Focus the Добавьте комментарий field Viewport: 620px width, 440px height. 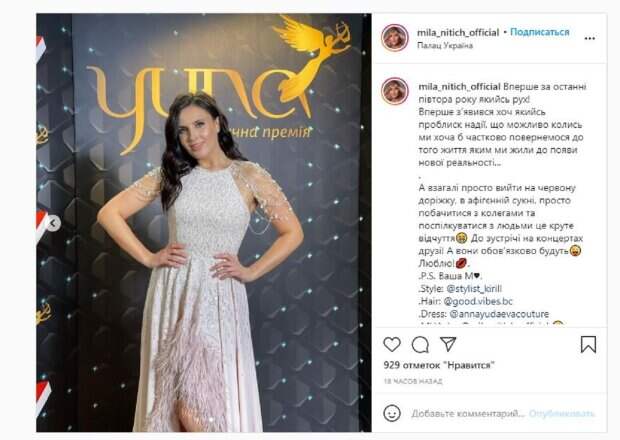(467, 414)
